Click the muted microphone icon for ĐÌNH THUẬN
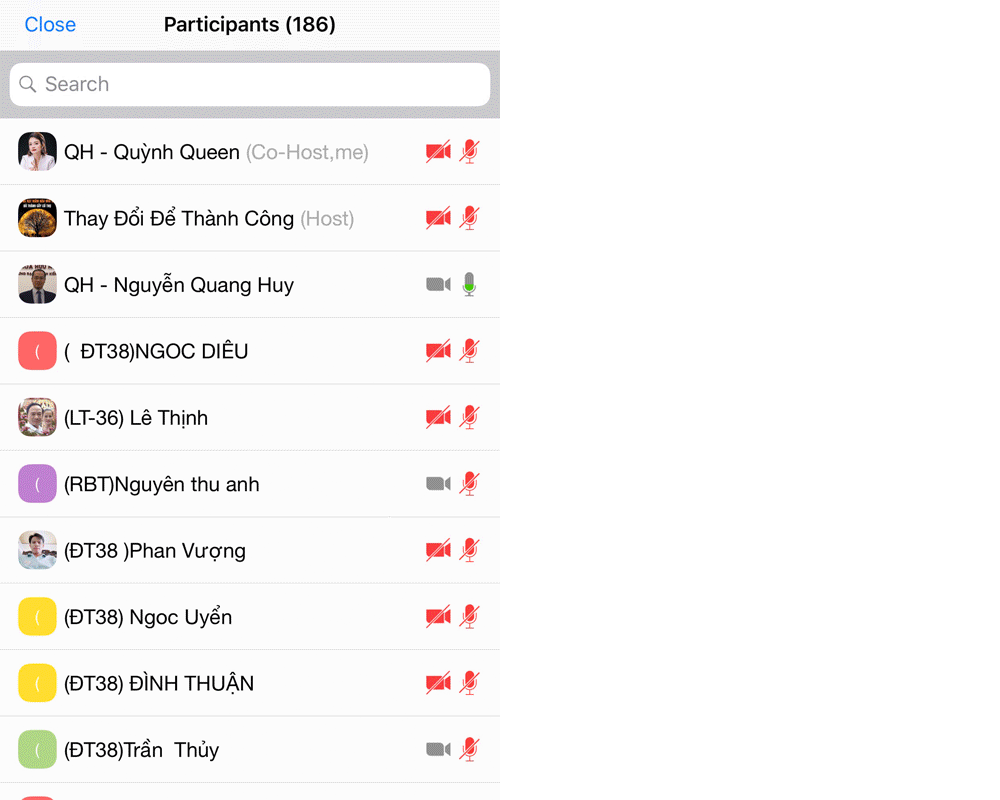Screen dimensions: 1000x800 (x=469, y=683)
